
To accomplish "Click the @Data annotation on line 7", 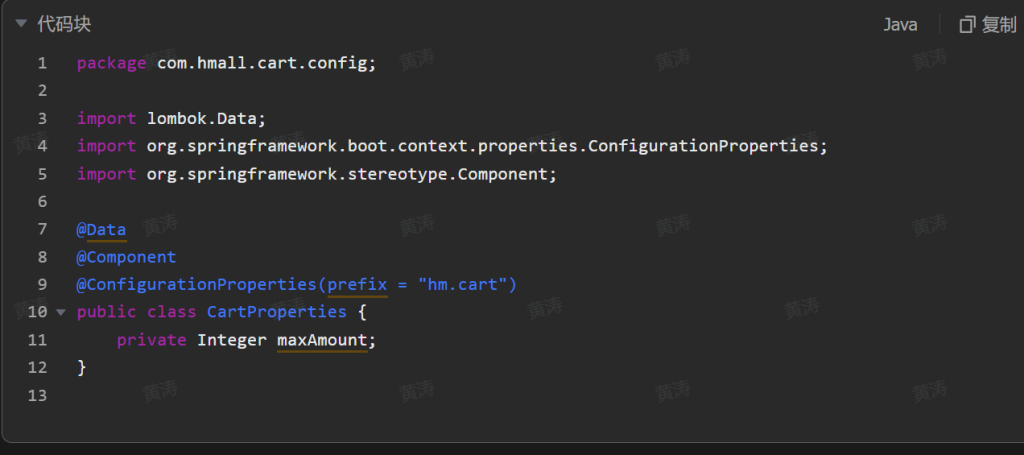I will pyautogui.click(x=102, y=230).
